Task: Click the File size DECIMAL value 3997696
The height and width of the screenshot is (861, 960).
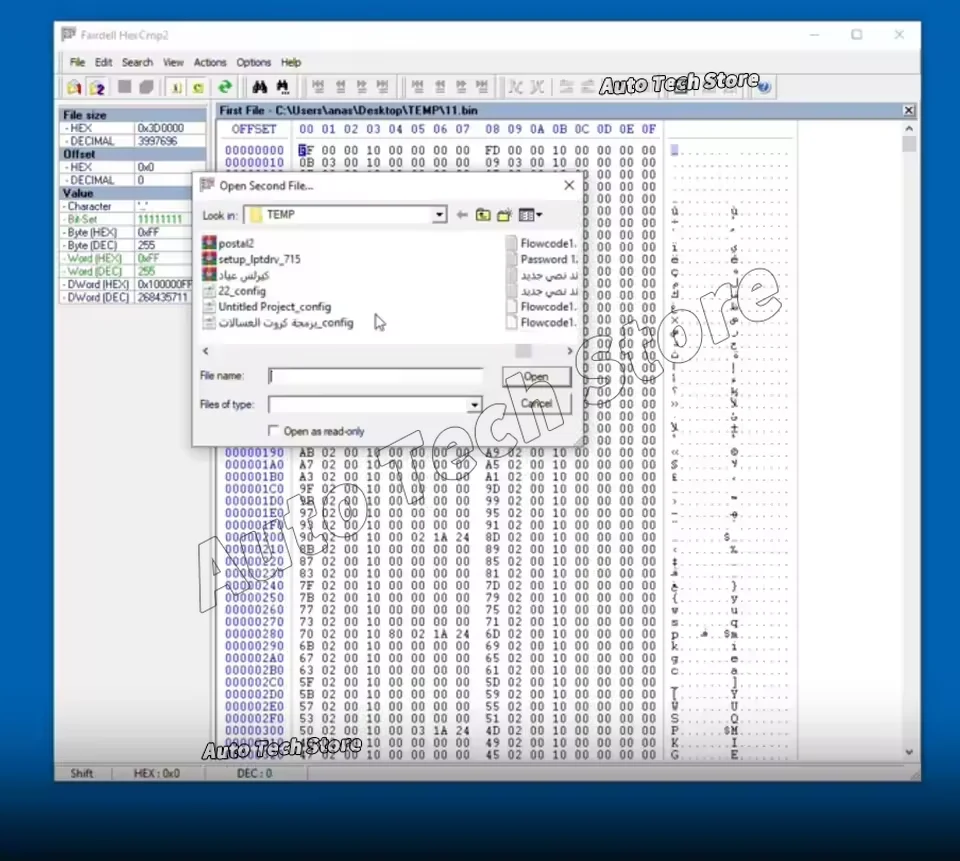Action: pos(157,141)
